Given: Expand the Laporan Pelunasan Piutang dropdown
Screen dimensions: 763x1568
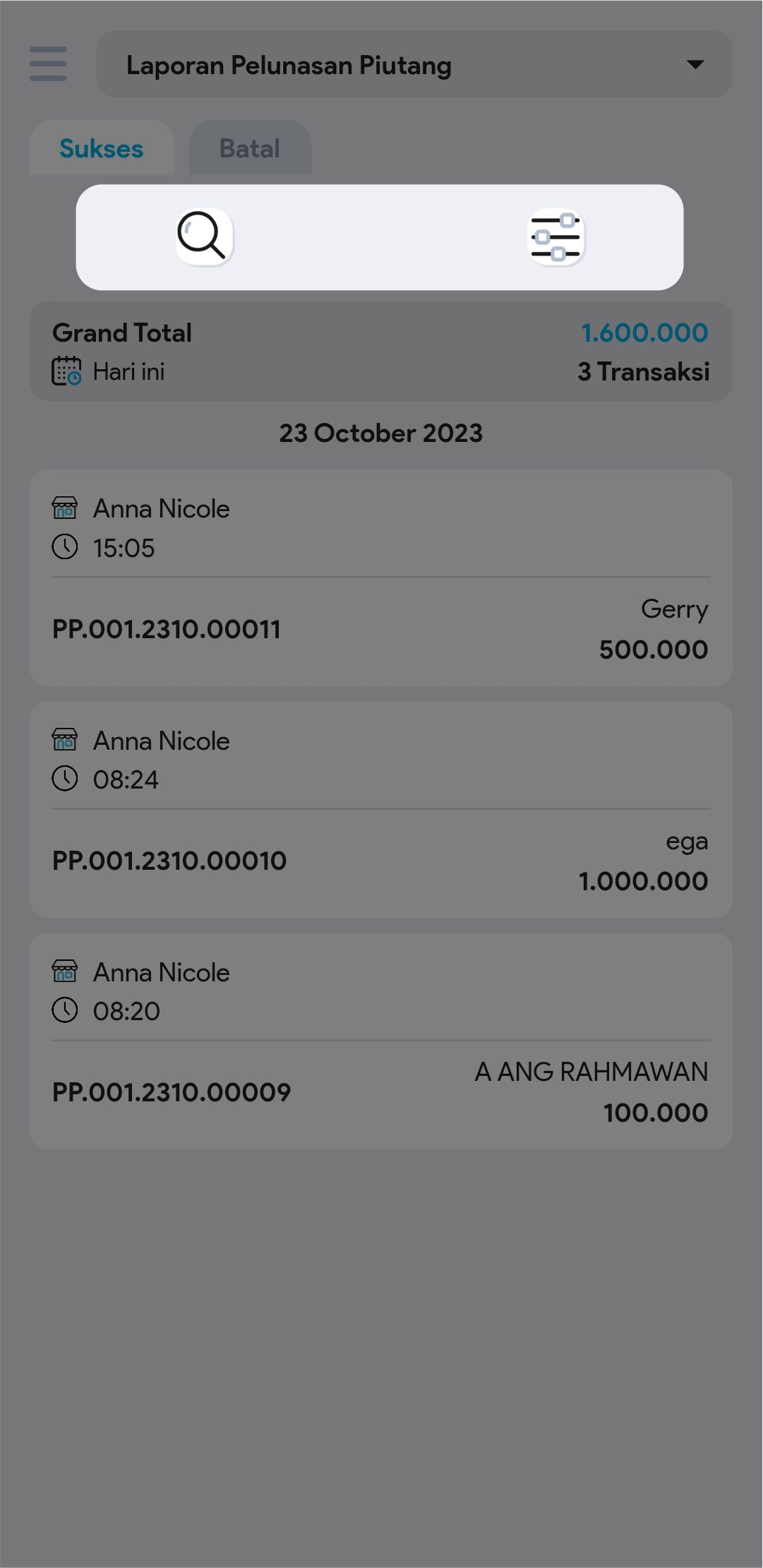Looking at the screenshot, I should [414, 64].
